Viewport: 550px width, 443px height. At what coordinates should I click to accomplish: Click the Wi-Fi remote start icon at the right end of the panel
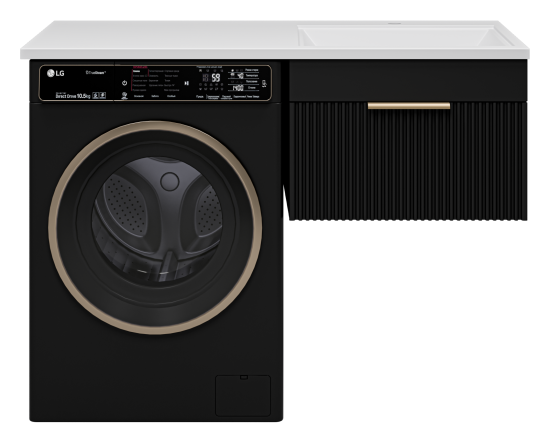pos(264,83)
